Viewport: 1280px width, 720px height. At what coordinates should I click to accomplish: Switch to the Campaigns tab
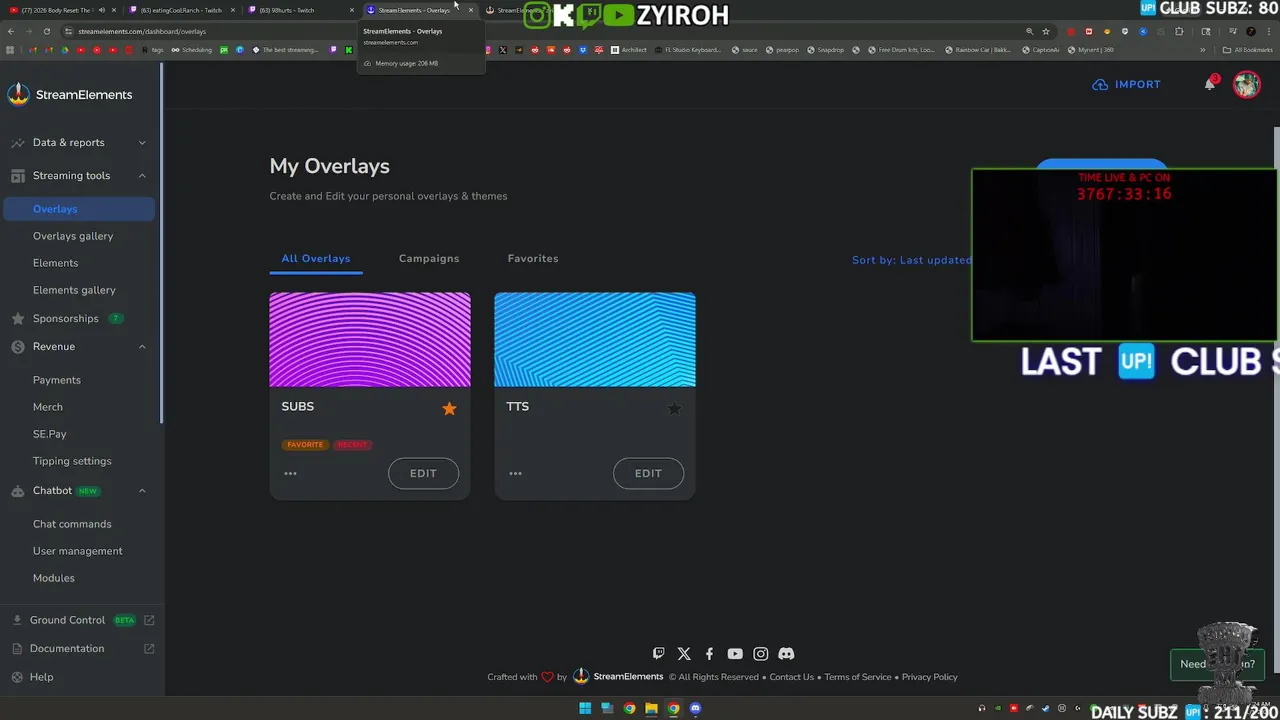coord(429,258)
